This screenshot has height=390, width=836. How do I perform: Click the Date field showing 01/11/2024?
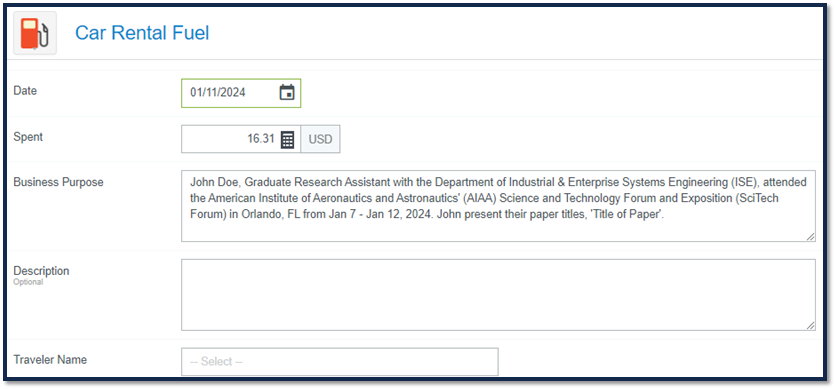[x=241, y=93]
